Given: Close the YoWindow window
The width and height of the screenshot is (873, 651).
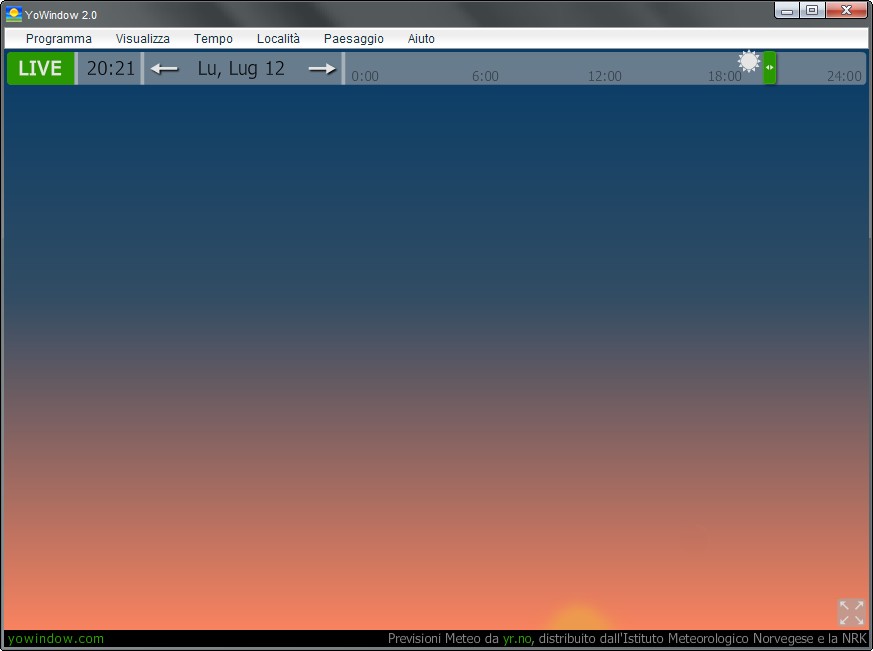Looking at the screenshot, I should pos(846,11).
